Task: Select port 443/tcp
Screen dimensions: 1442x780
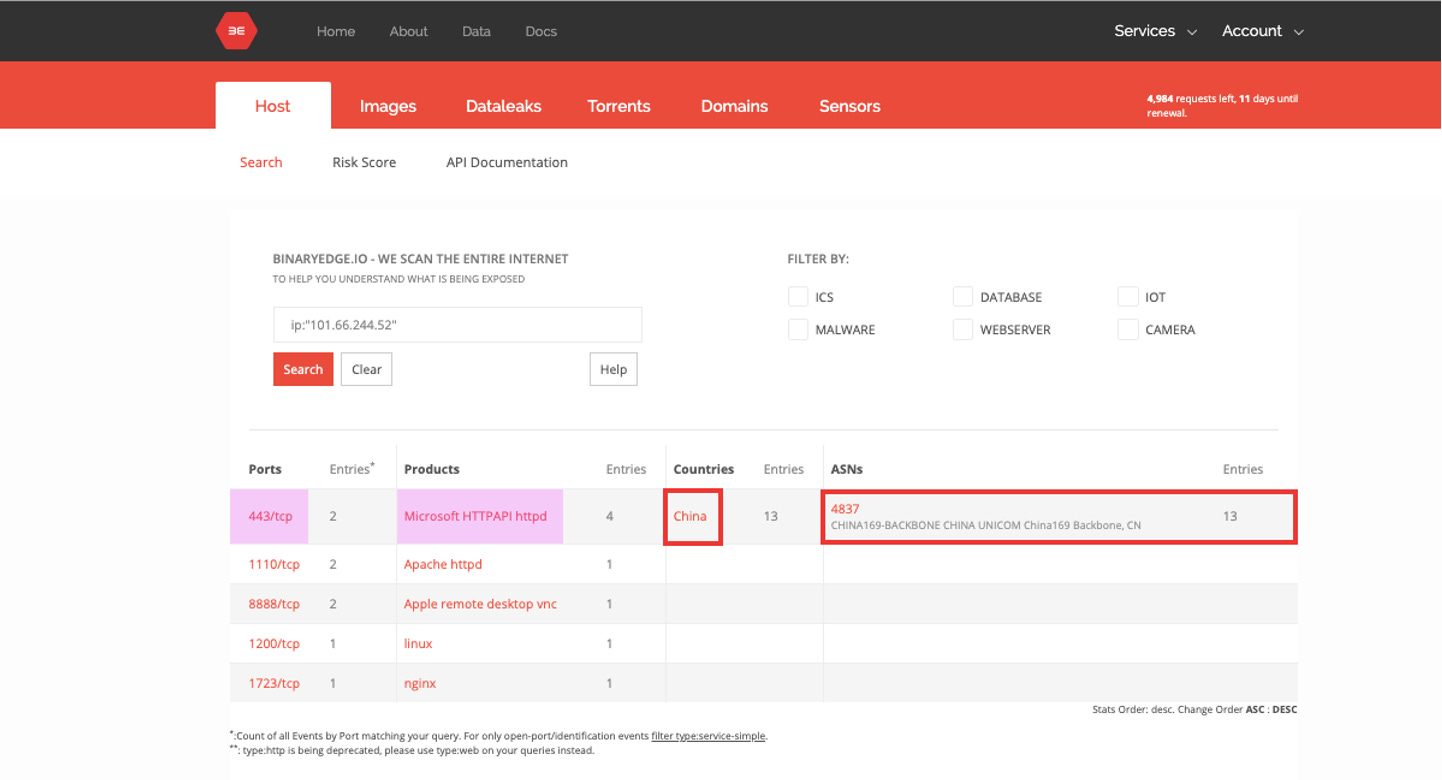Action: [x=270, y=516]
